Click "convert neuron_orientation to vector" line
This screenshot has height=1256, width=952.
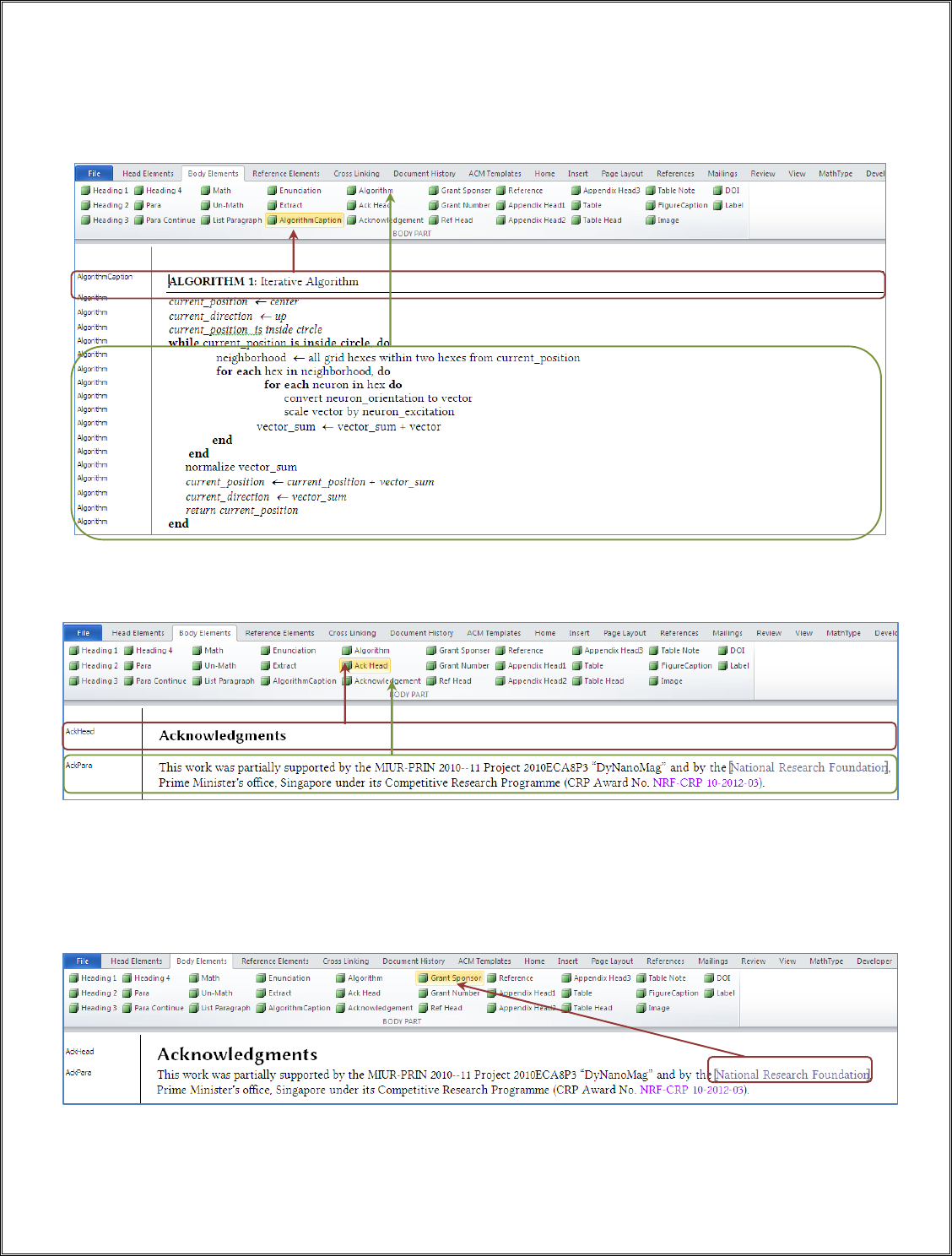(x=378, y=398)
